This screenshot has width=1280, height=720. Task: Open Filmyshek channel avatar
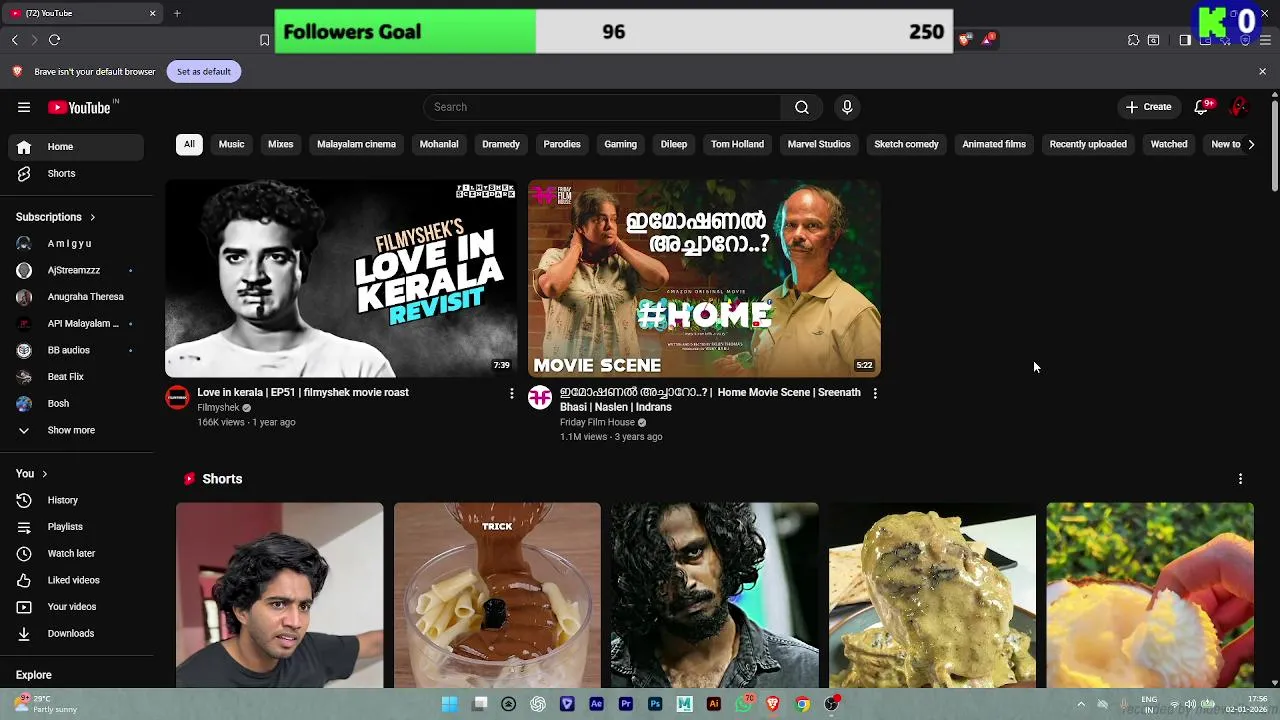177,397
